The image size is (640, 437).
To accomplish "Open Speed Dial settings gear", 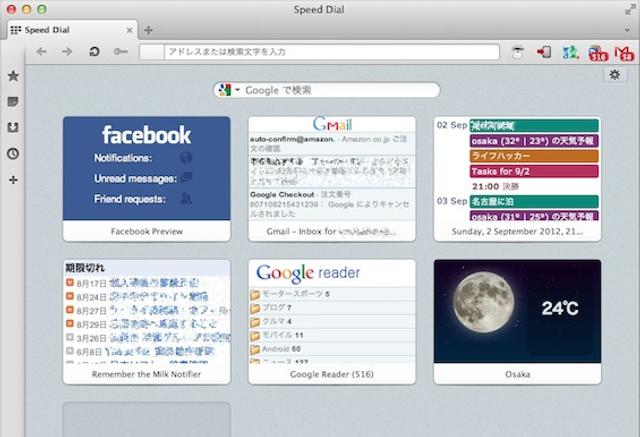I will [615, 75].
